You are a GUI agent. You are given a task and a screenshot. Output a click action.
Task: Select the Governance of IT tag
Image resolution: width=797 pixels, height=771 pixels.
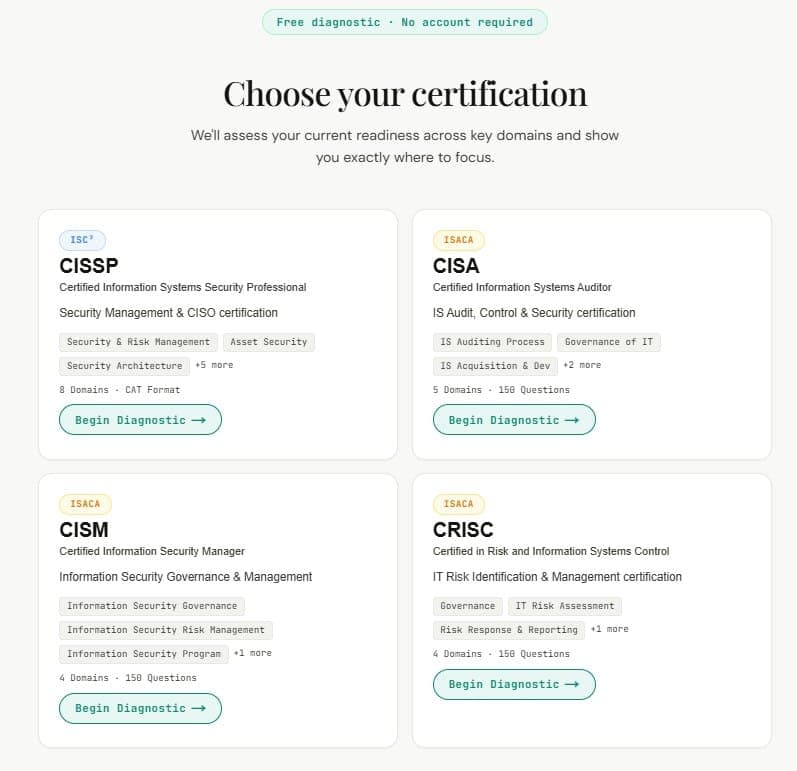pyautogui.click(x=609, y=342)
